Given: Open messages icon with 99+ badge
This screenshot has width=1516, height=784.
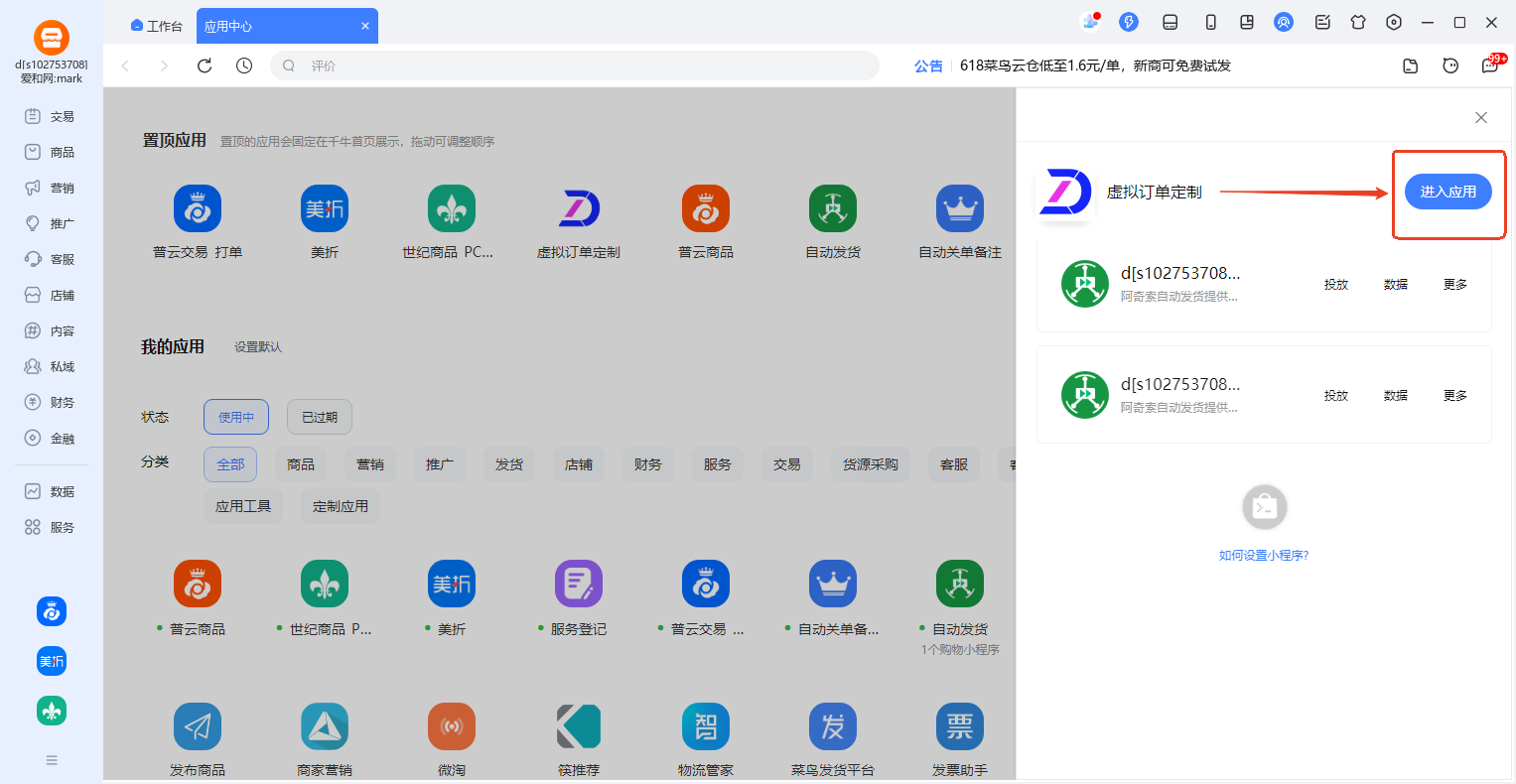Looking at the screenshot, I should tap(1491, 65).
